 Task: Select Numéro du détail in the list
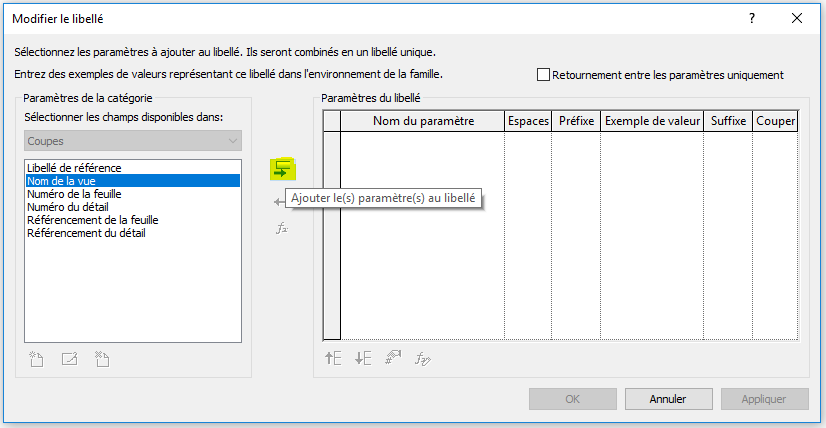68,206
